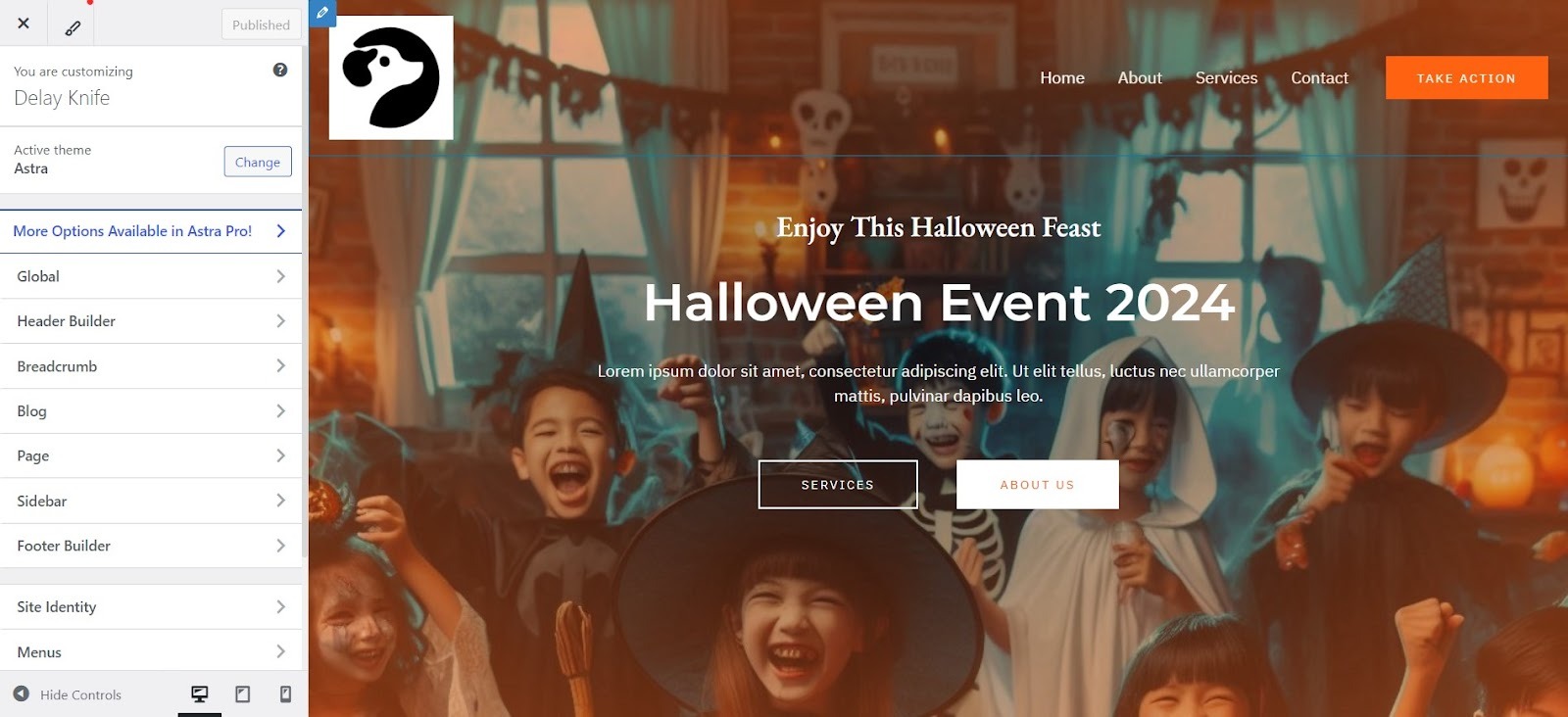Click the blue pencil edit shortcut icon
The height and width of the screenshot is (717, 1568).
click(322, 13)
